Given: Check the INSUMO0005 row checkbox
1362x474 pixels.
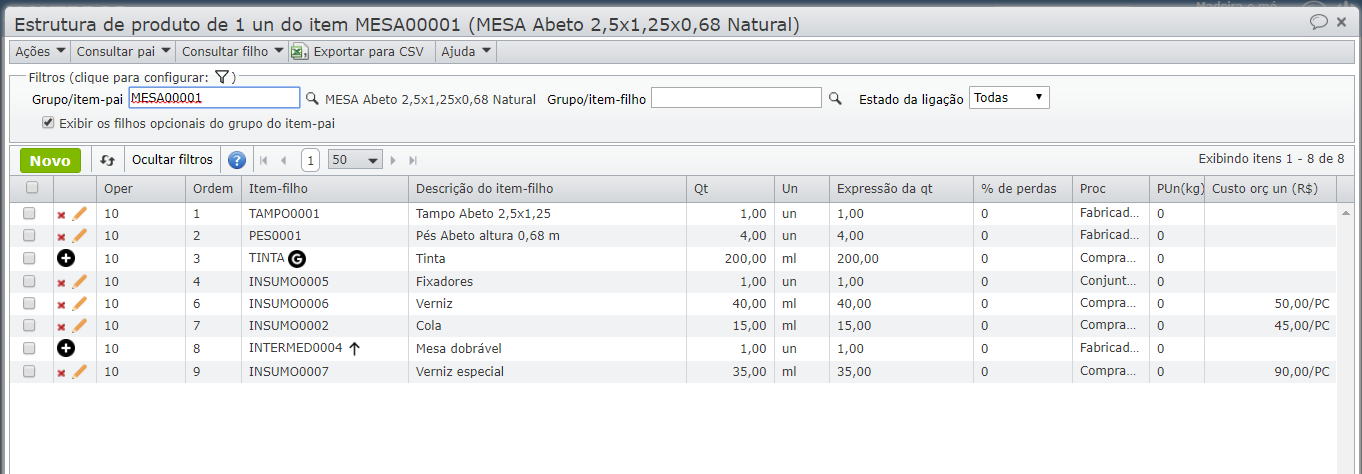Looking at the screenshot, I should click(29, 281).
